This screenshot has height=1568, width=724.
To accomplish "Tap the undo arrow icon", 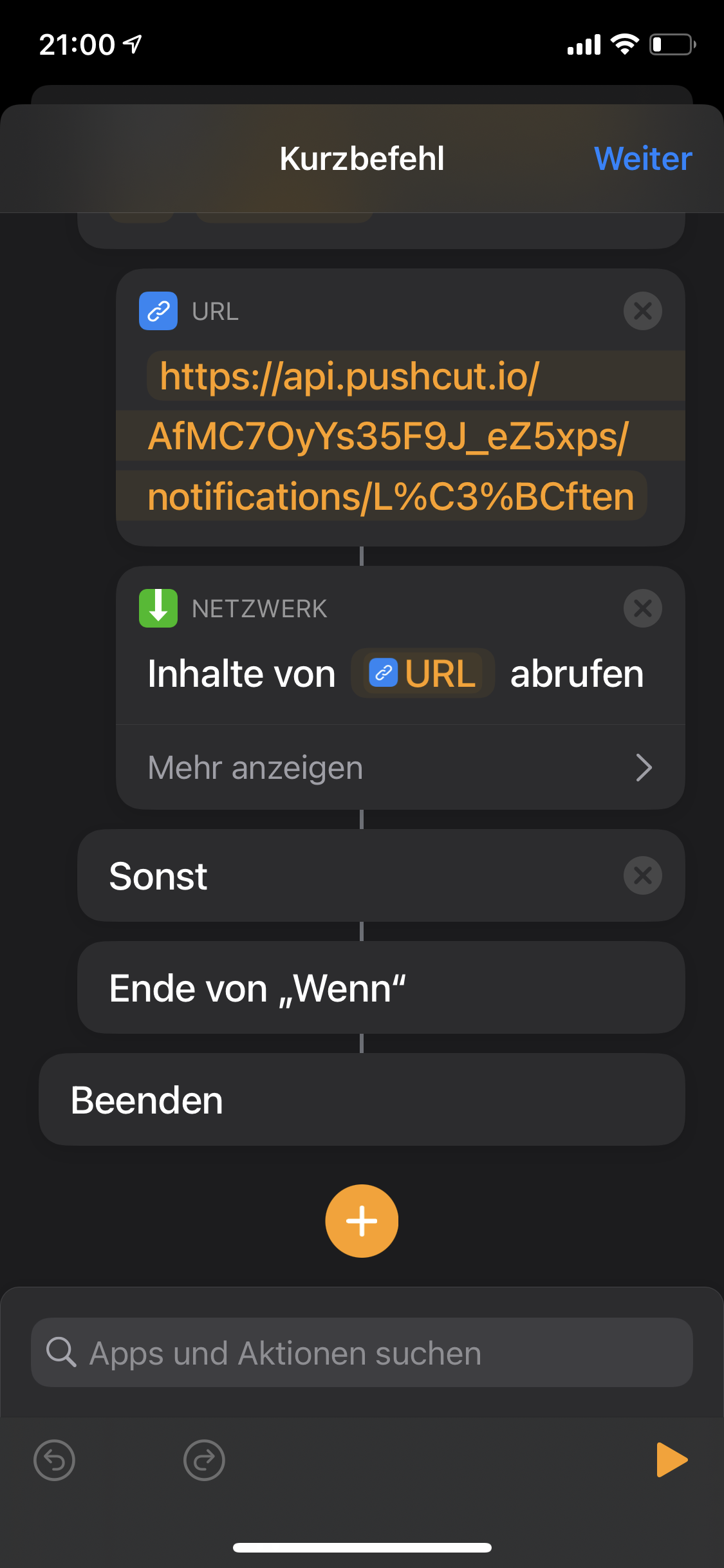I will coord(54,1460).
